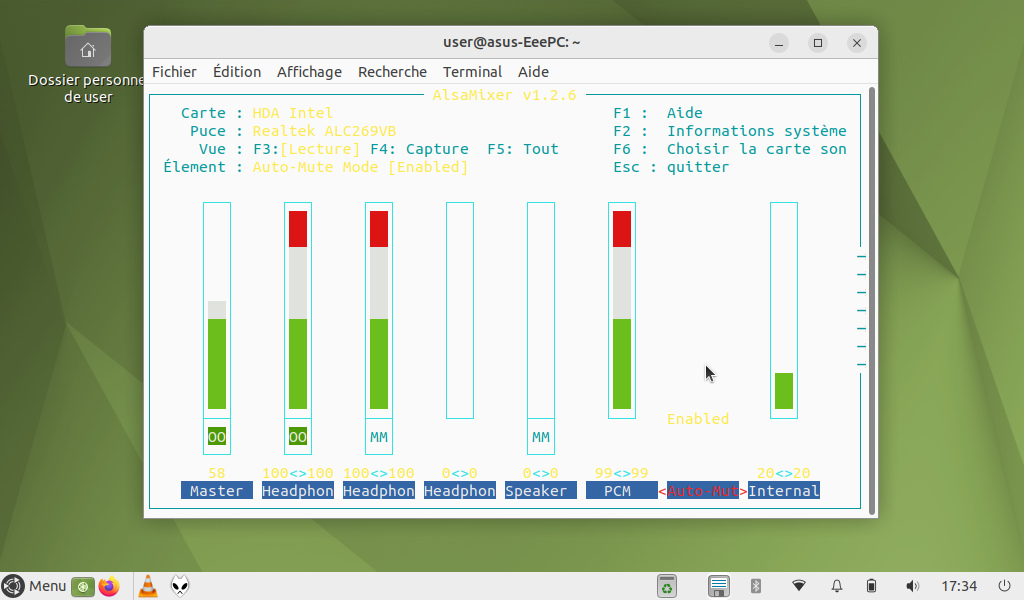1024x600 pixels.
Task: Open the Fichier menu
Action: pyautogui.click(x=174, y=72)
